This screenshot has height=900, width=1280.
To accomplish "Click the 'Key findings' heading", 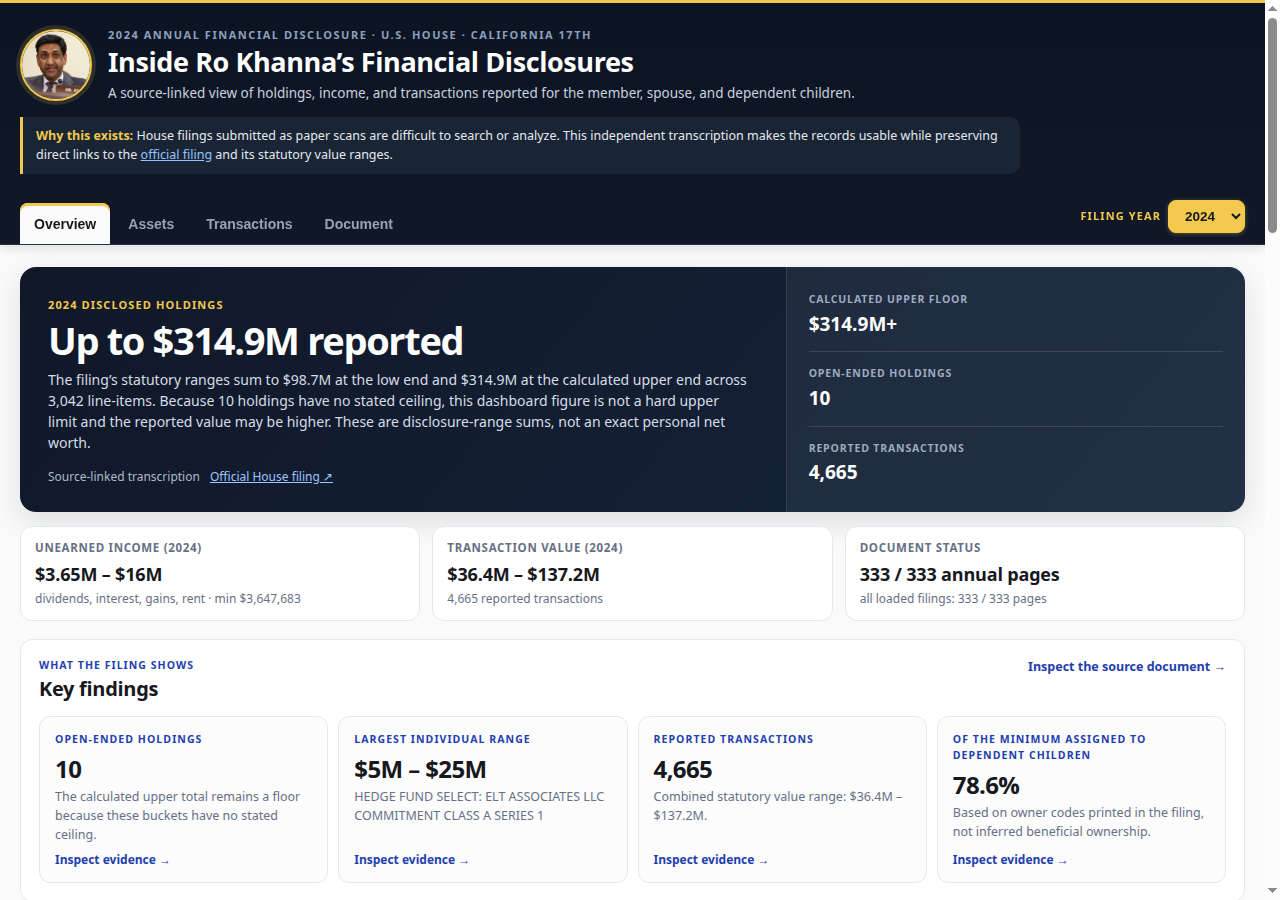I will point(99,689).
